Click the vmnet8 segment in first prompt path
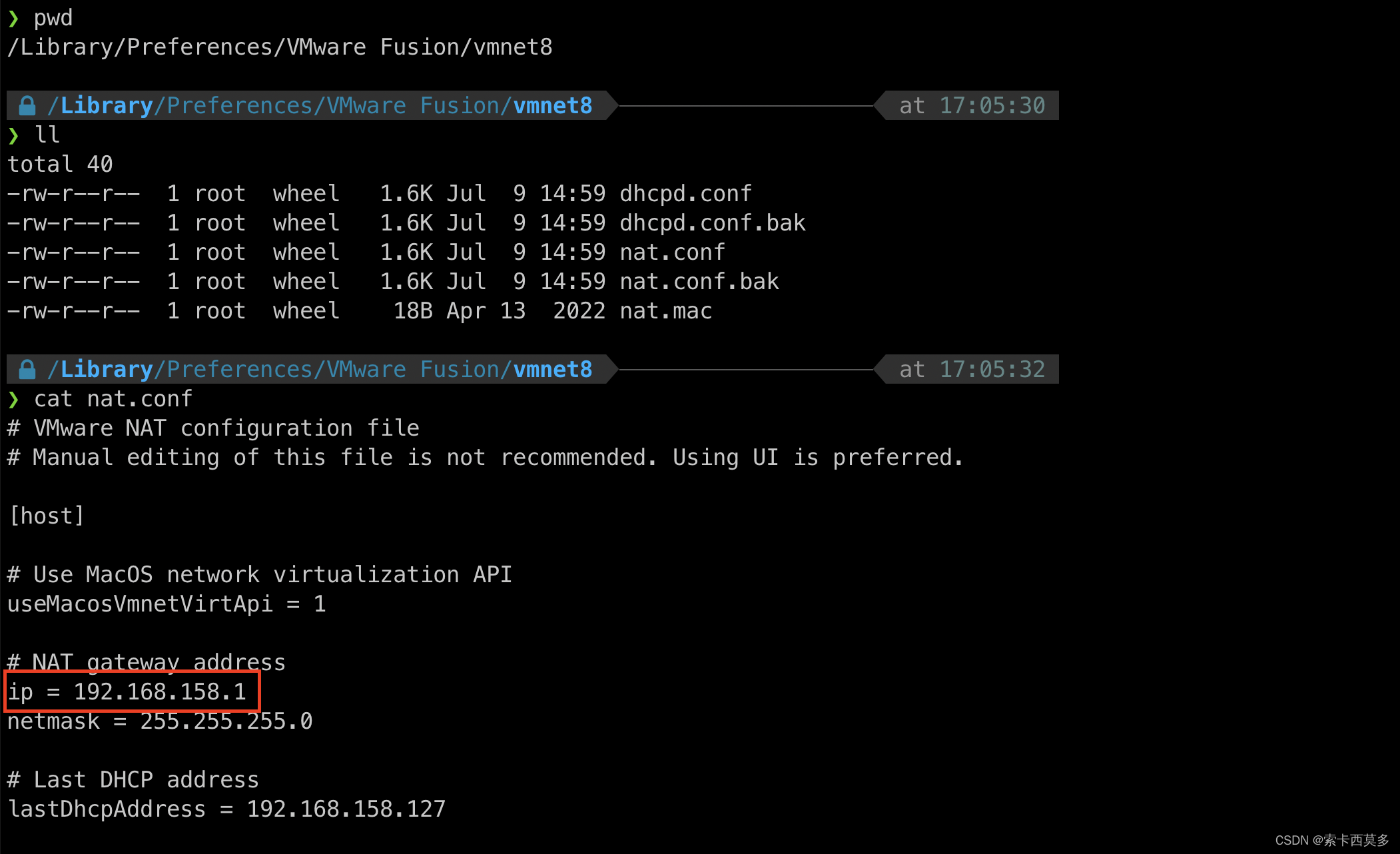The height and width of the screenshot is (854, 1400). [553, 105]
